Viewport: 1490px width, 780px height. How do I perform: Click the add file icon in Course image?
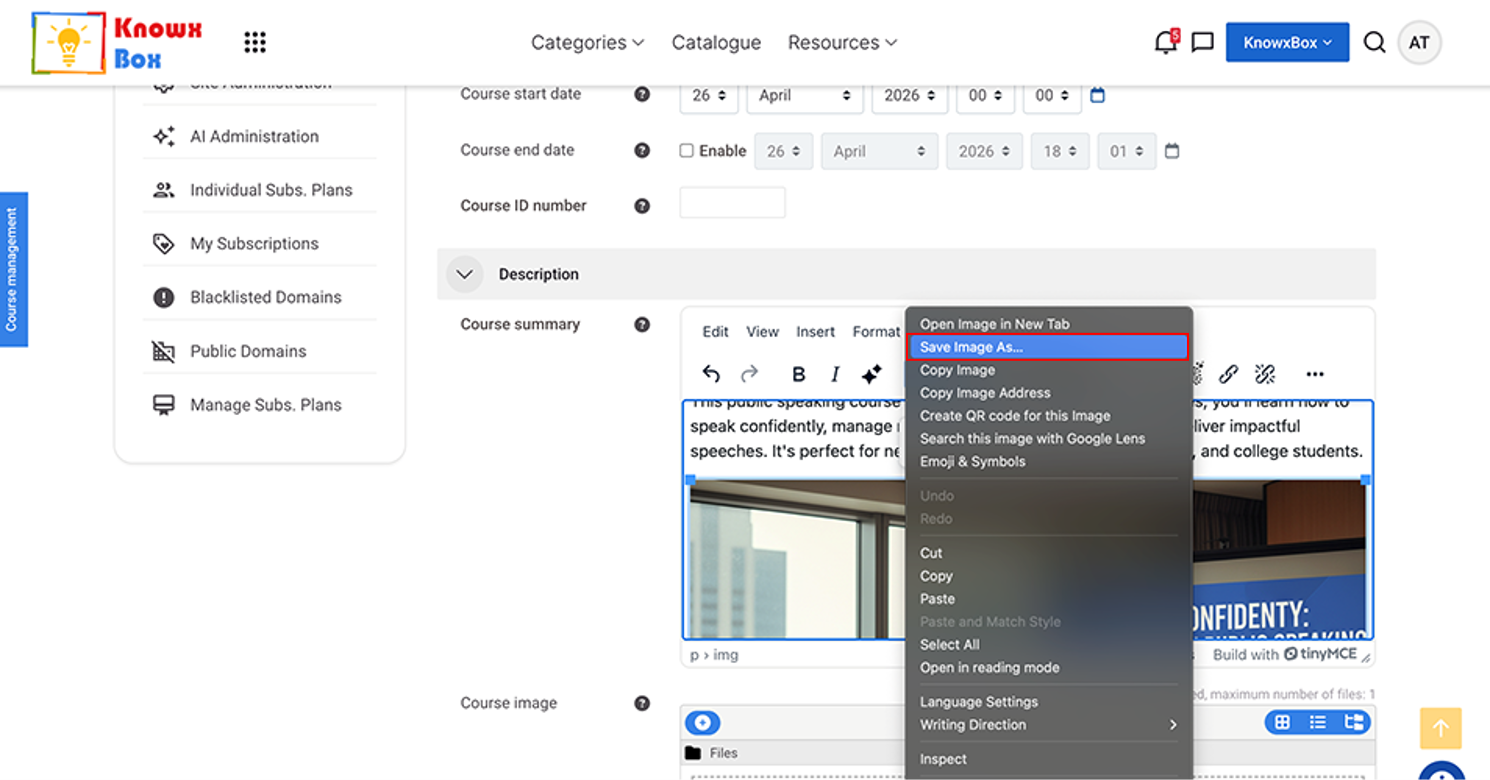702,723
